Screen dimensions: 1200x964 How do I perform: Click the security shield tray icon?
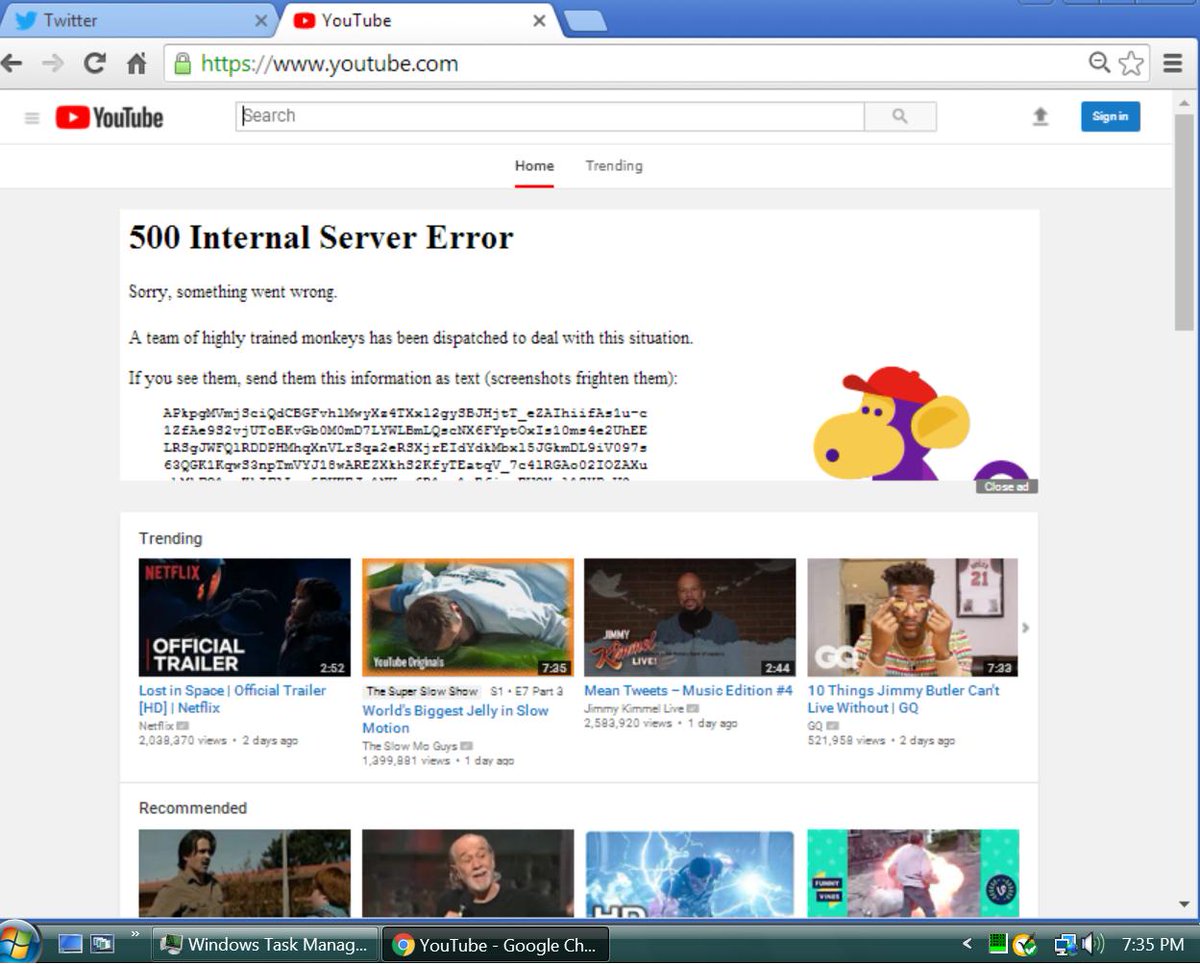pos(1024,944)
